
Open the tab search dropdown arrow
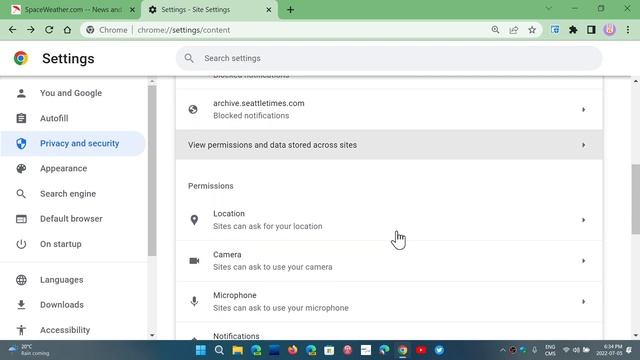[x=548, y=9]
